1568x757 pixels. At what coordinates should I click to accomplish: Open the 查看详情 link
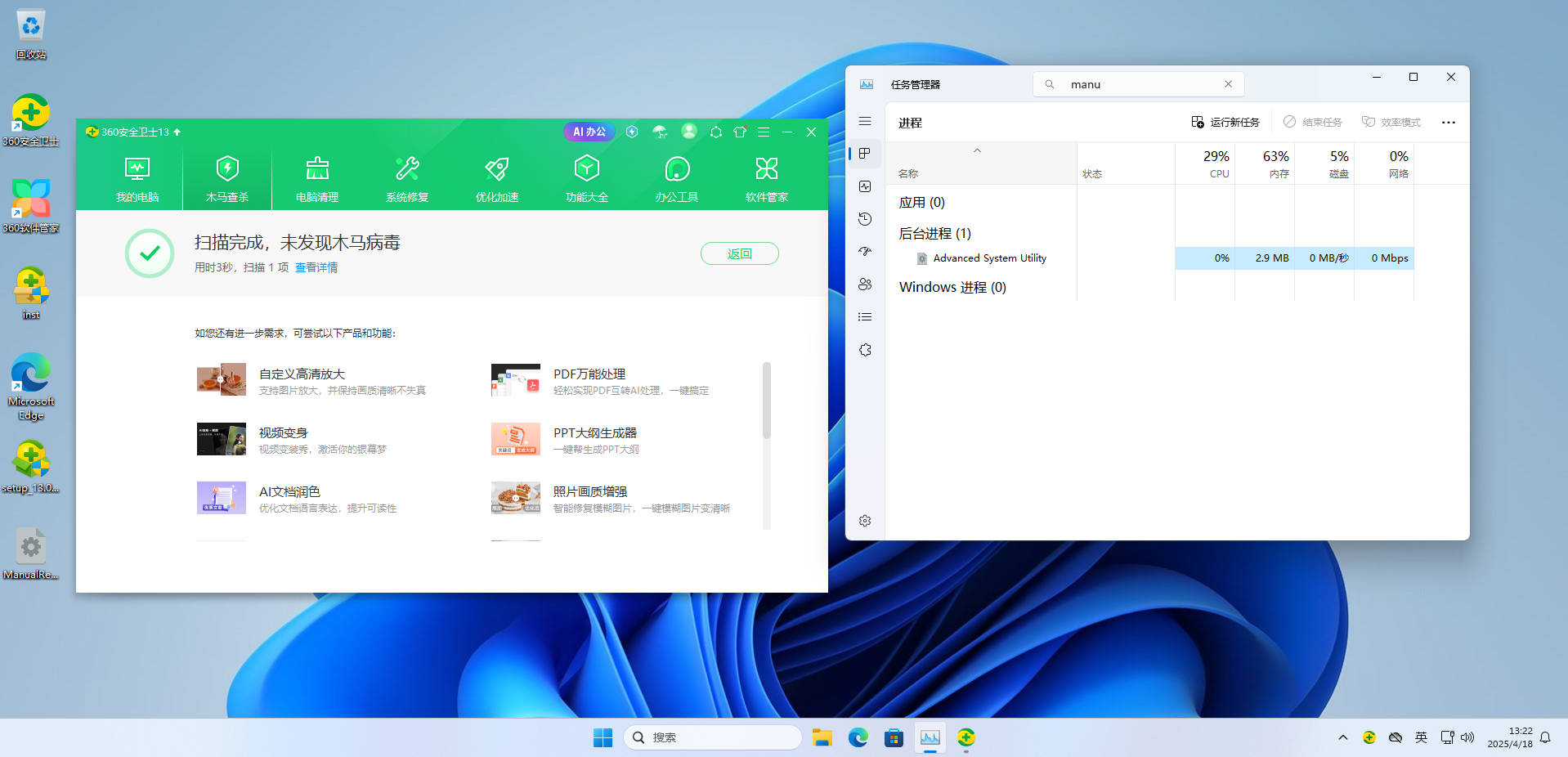click(x=316, y=267)
